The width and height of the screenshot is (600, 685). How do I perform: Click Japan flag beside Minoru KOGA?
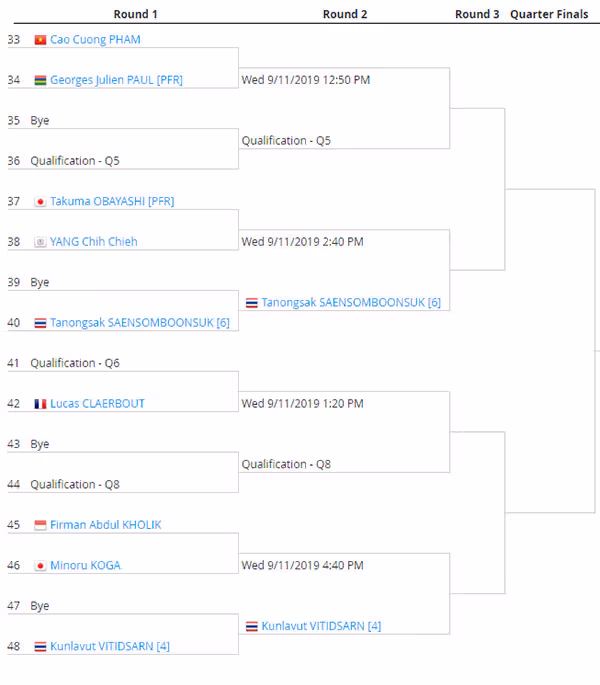[40, 566]
